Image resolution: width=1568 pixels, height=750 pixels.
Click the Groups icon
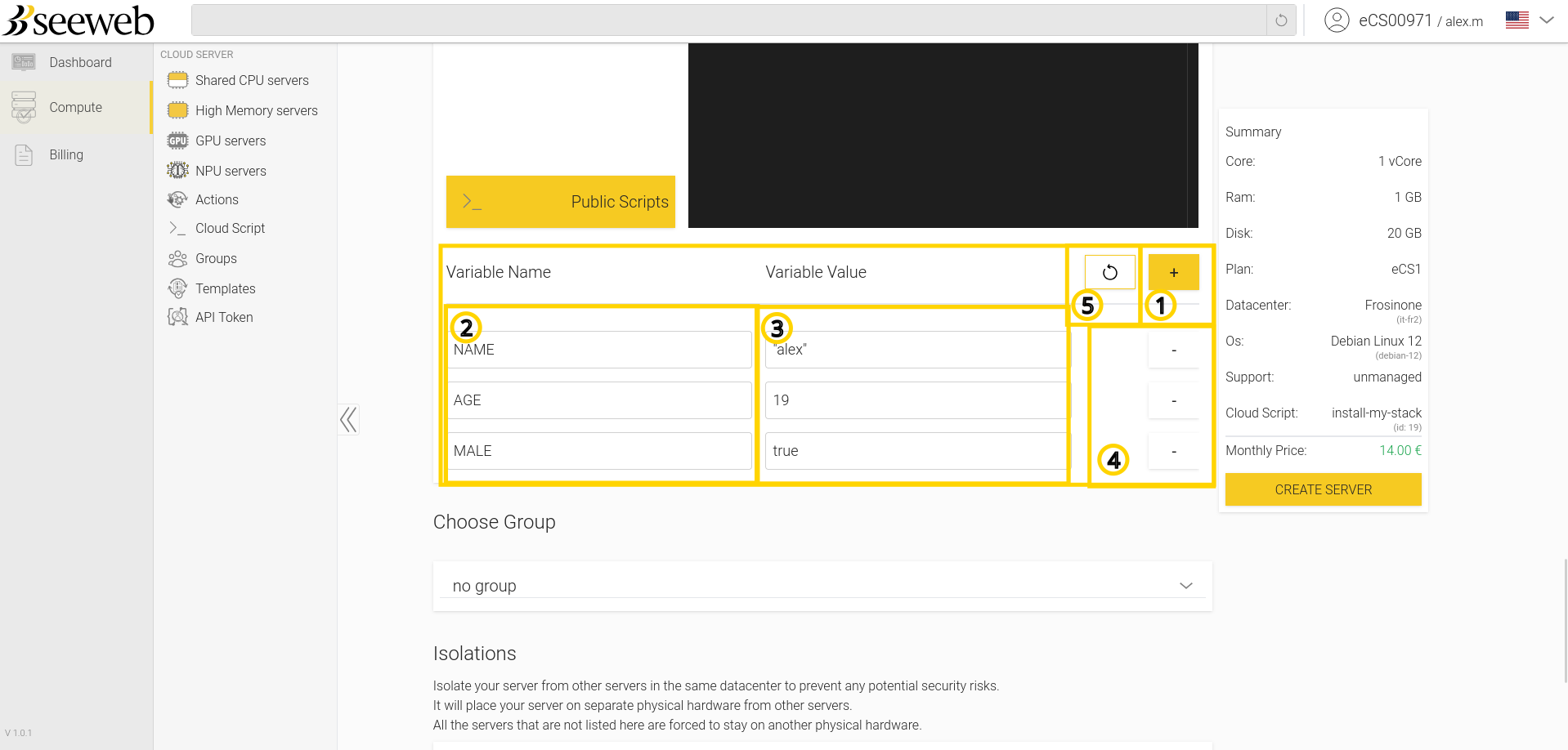coord(177,258)
